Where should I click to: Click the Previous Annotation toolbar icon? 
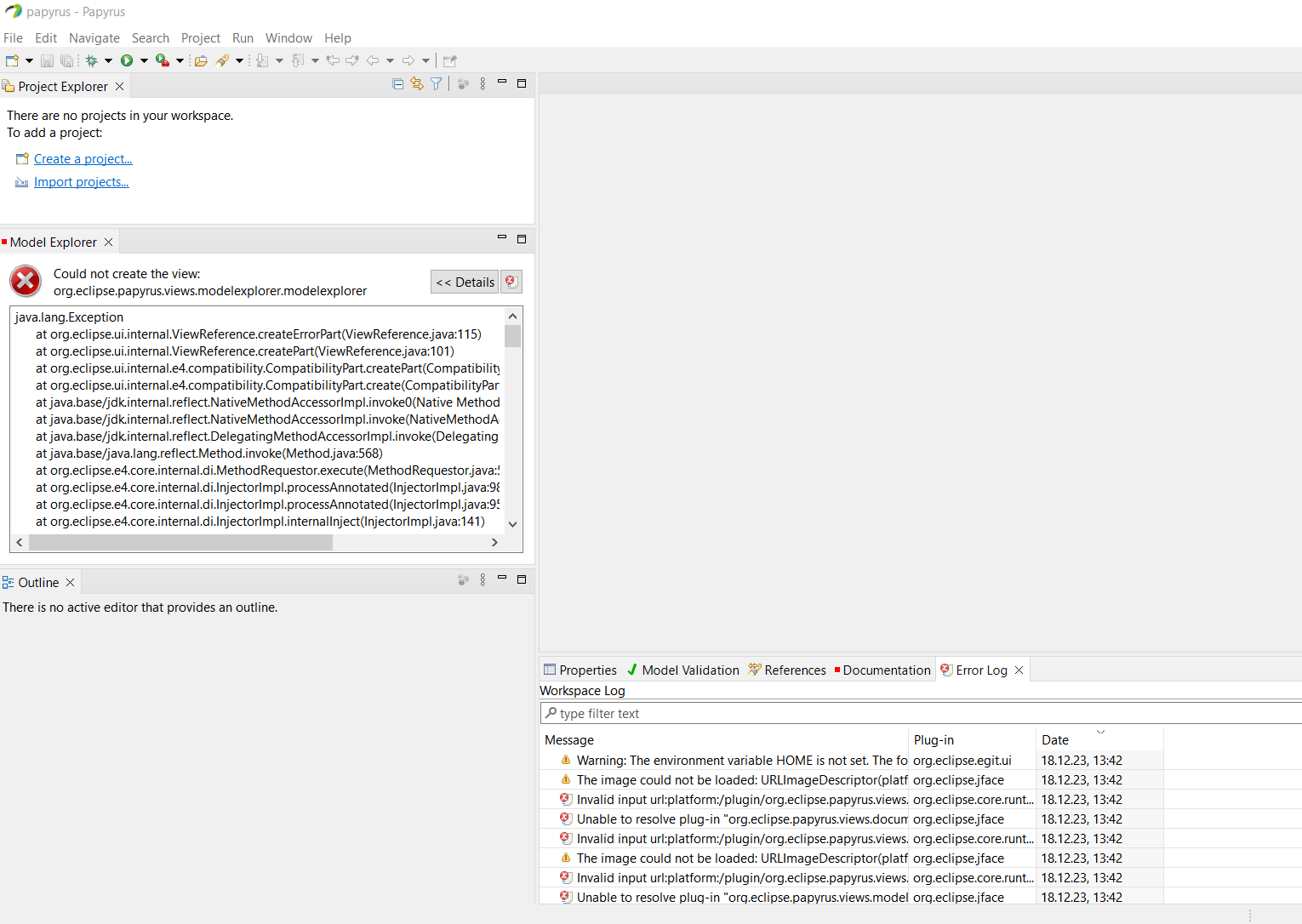298,60
